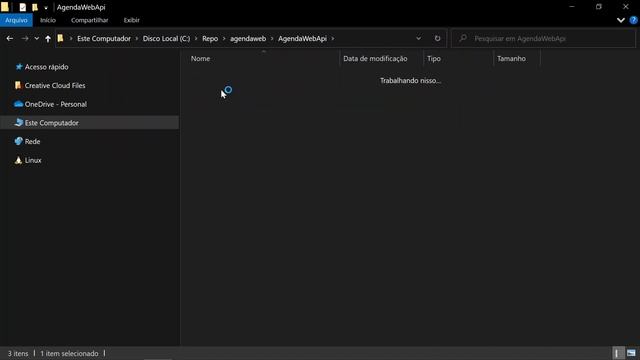Navigate to Disco Local (C:) breadcrumb
This screenshot has height=360, width=640.
(166, 38)
